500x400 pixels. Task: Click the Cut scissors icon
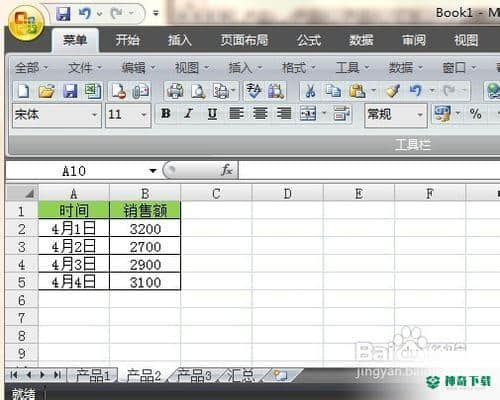pyautogui.click(x=310, y=91)
